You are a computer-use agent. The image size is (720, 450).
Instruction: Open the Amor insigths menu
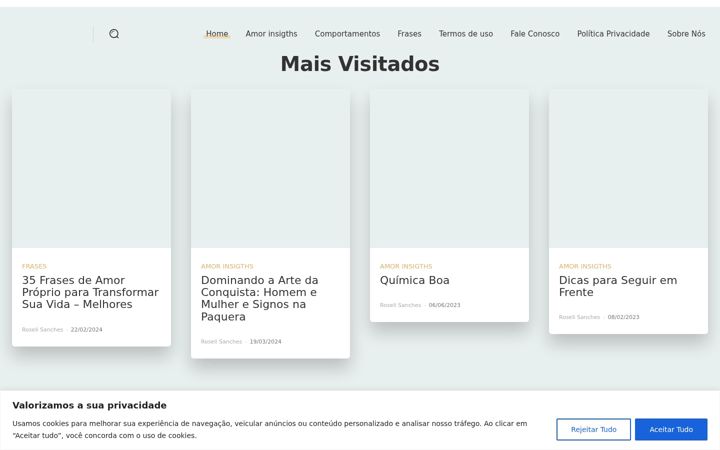pyautogui.click(x=271, y=34)
